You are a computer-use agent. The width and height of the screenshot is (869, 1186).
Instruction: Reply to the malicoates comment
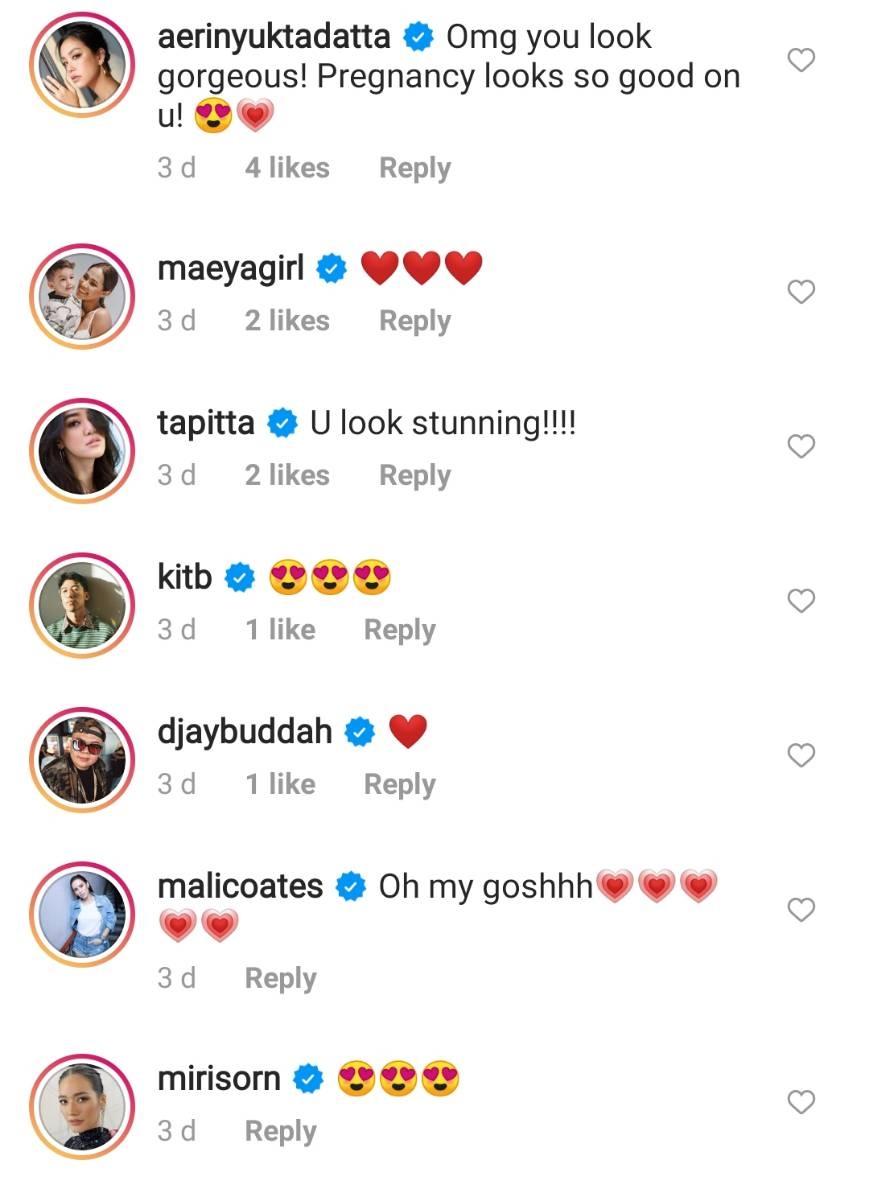280,978
